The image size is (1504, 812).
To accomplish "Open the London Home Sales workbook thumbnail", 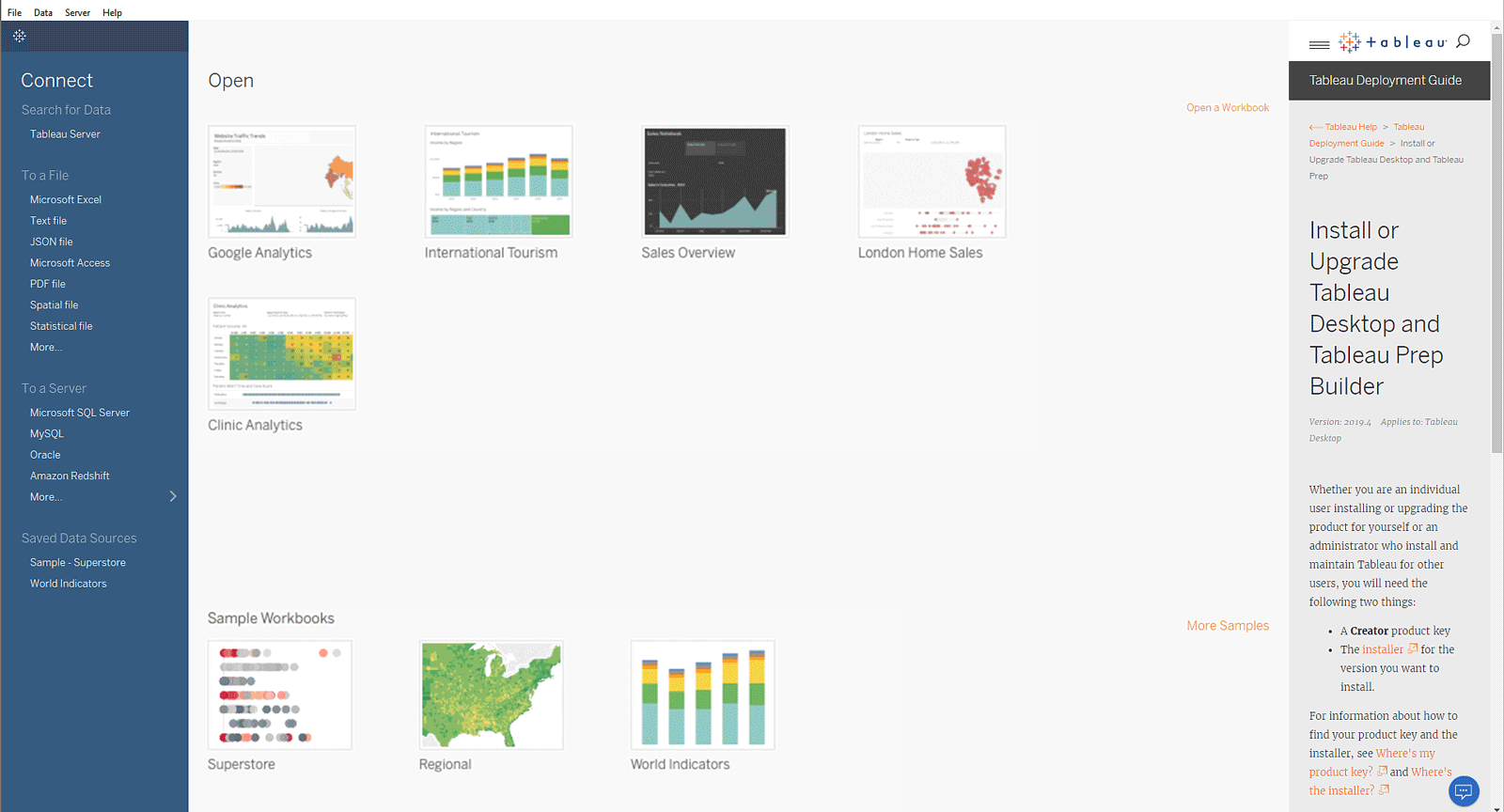I will (x=932, y=181).
